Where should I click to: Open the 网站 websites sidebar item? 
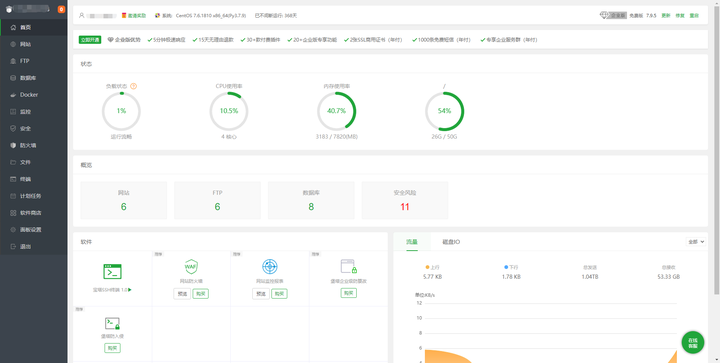coord(34,45)
